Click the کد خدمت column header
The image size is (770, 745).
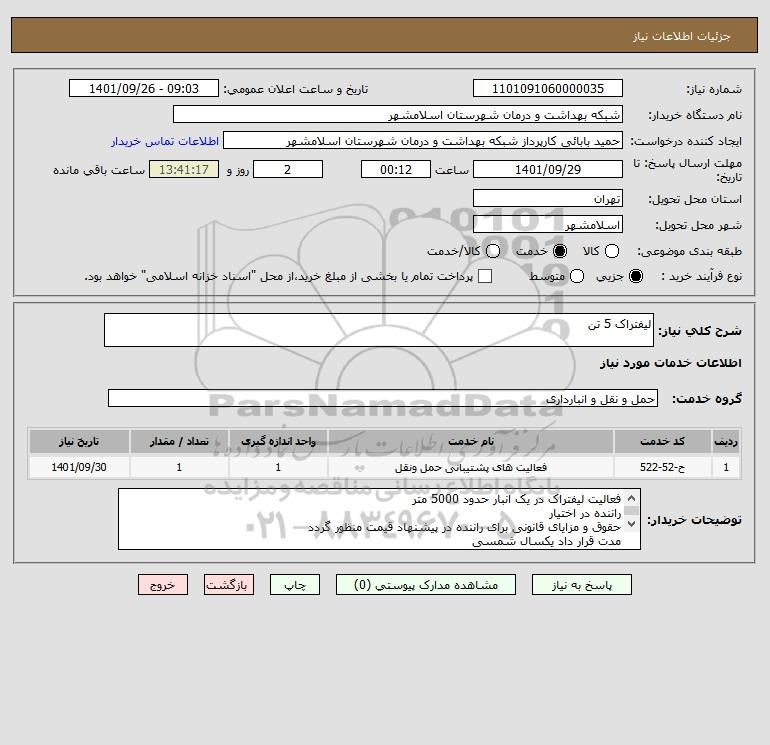(x=662, y=441)
